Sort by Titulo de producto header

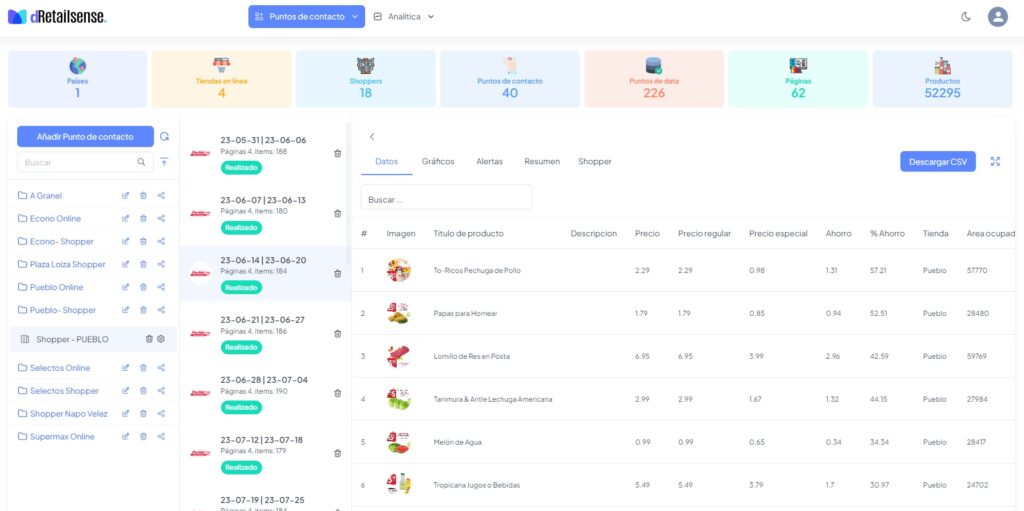(x=468, y=233)
